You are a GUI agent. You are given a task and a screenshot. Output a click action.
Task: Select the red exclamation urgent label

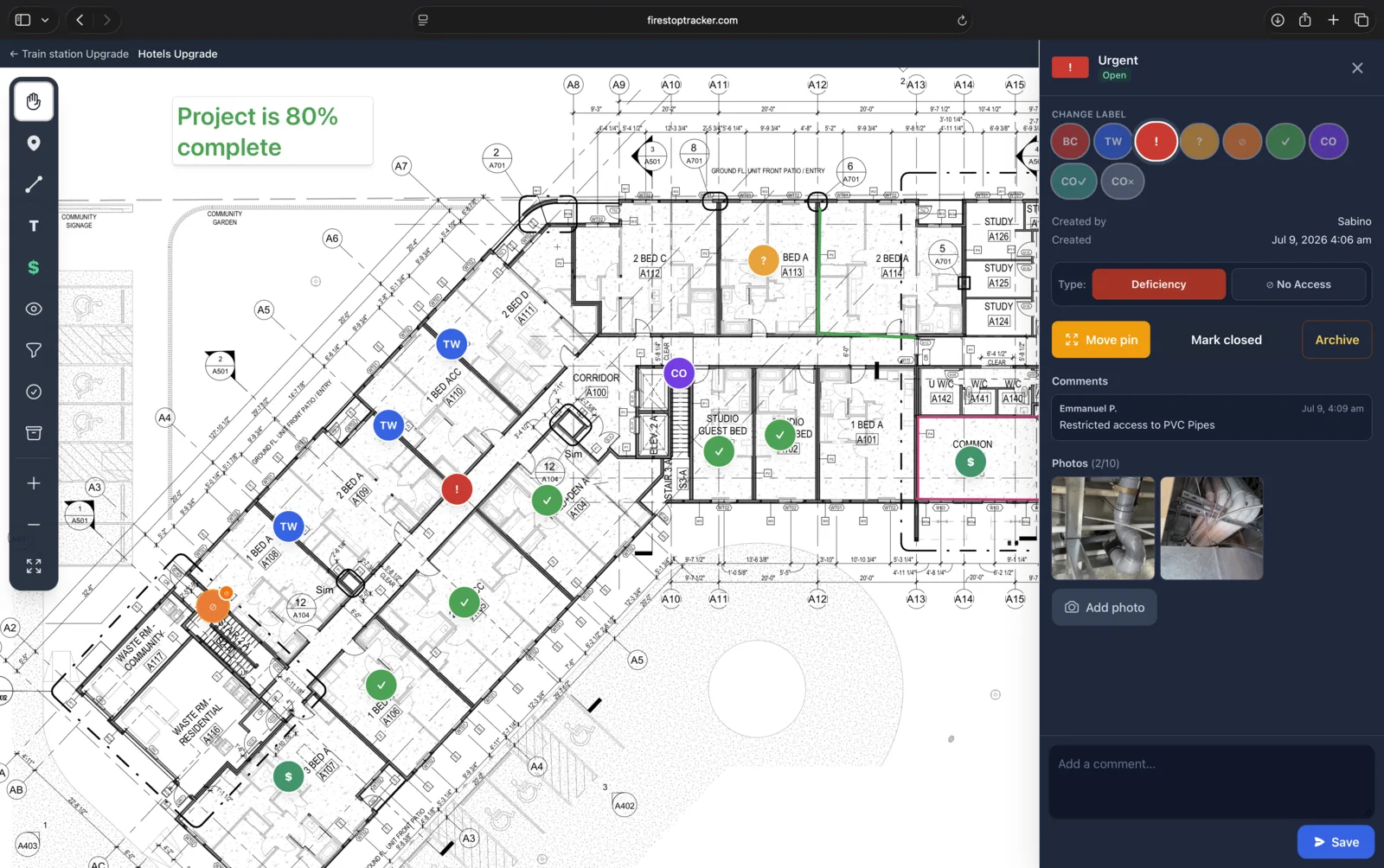[1157, 142]
